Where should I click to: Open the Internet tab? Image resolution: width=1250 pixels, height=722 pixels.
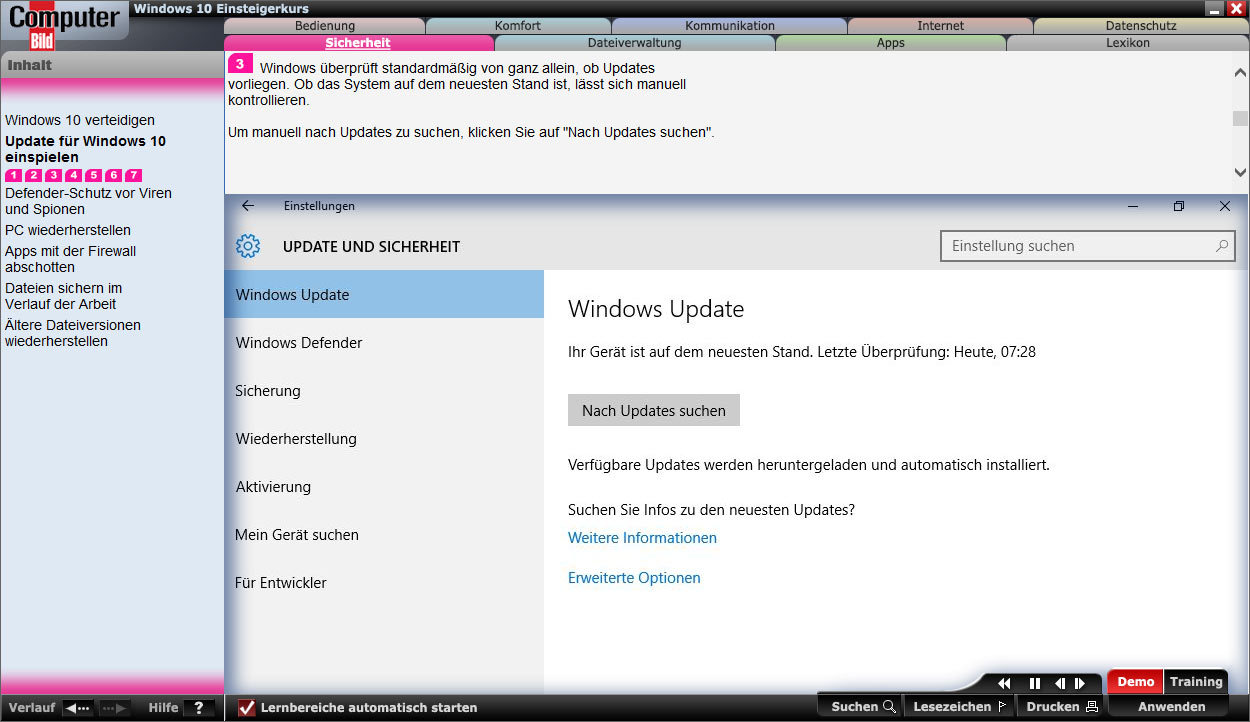coord(941,26)
